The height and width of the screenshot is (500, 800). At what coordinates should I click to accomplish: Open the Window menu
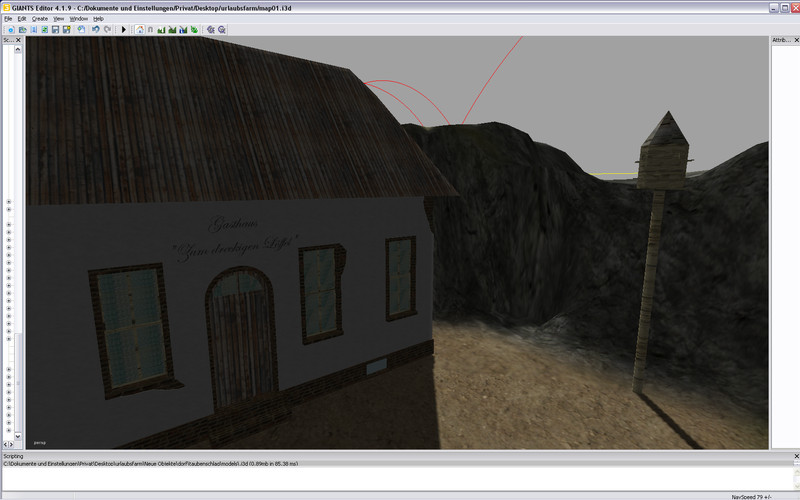click(79, 18)
